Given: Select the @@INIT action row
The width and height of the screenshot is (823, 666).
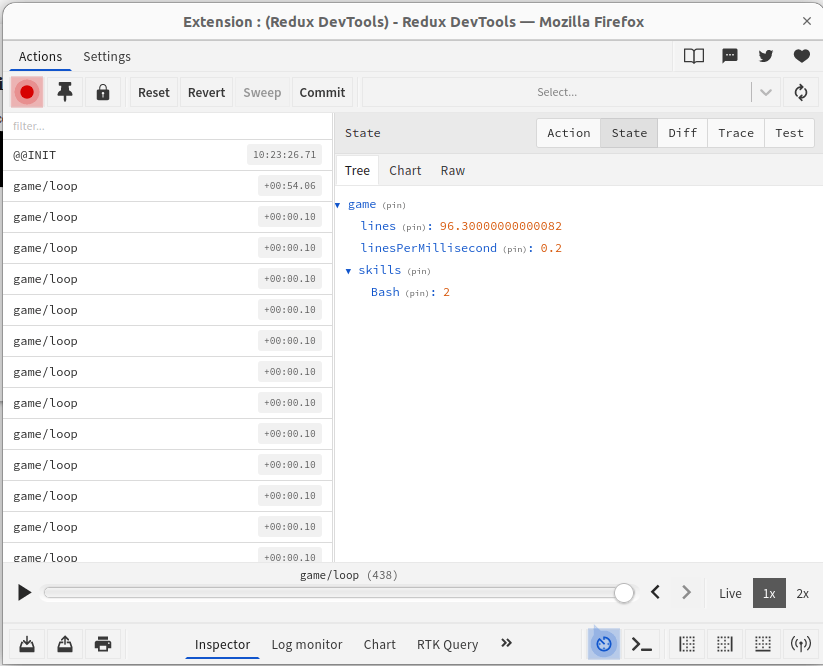Looking at the screenshot, I should click(168, 155).
